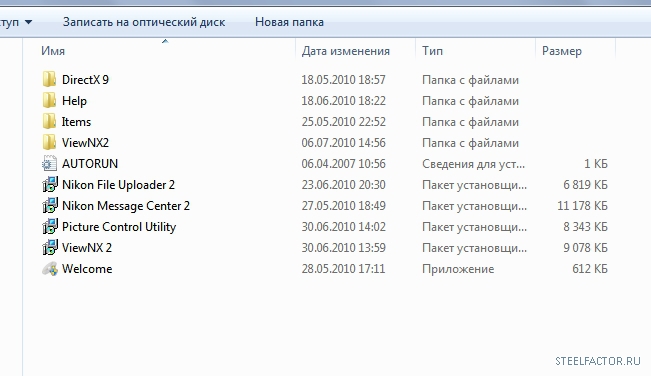Screen dimensions: 651x376
Task: Click "Новая папка" toolbar button
Action: pos(289,22)
